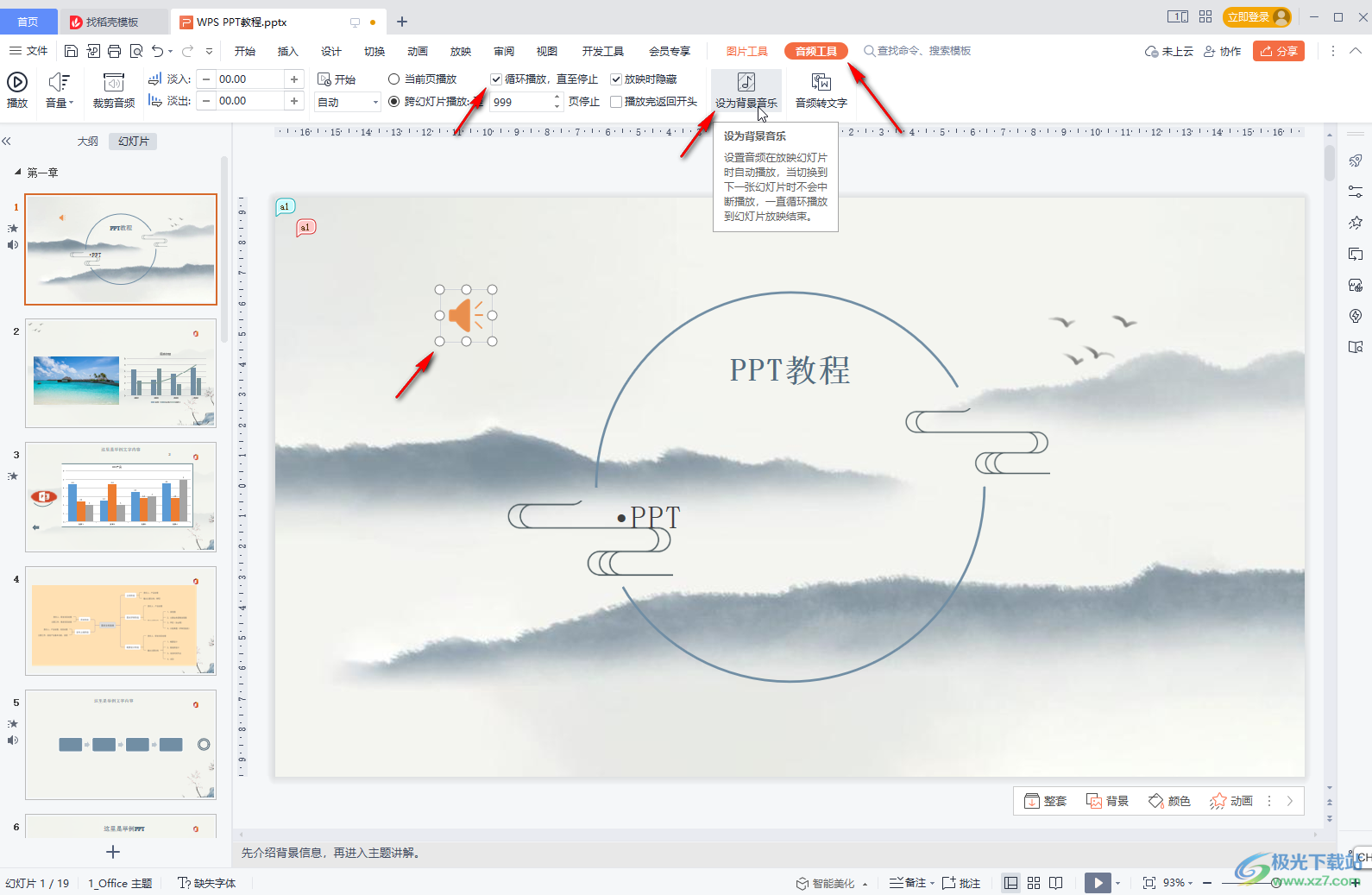Expand the Volume dropdown arrow
This screenshot has width=1372, height=895.
(x=72, y=103)
